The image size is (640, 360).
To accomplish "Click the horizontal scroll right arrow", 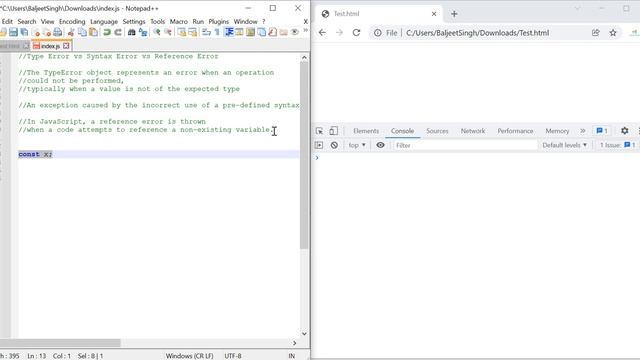I will tap(294, 343).
